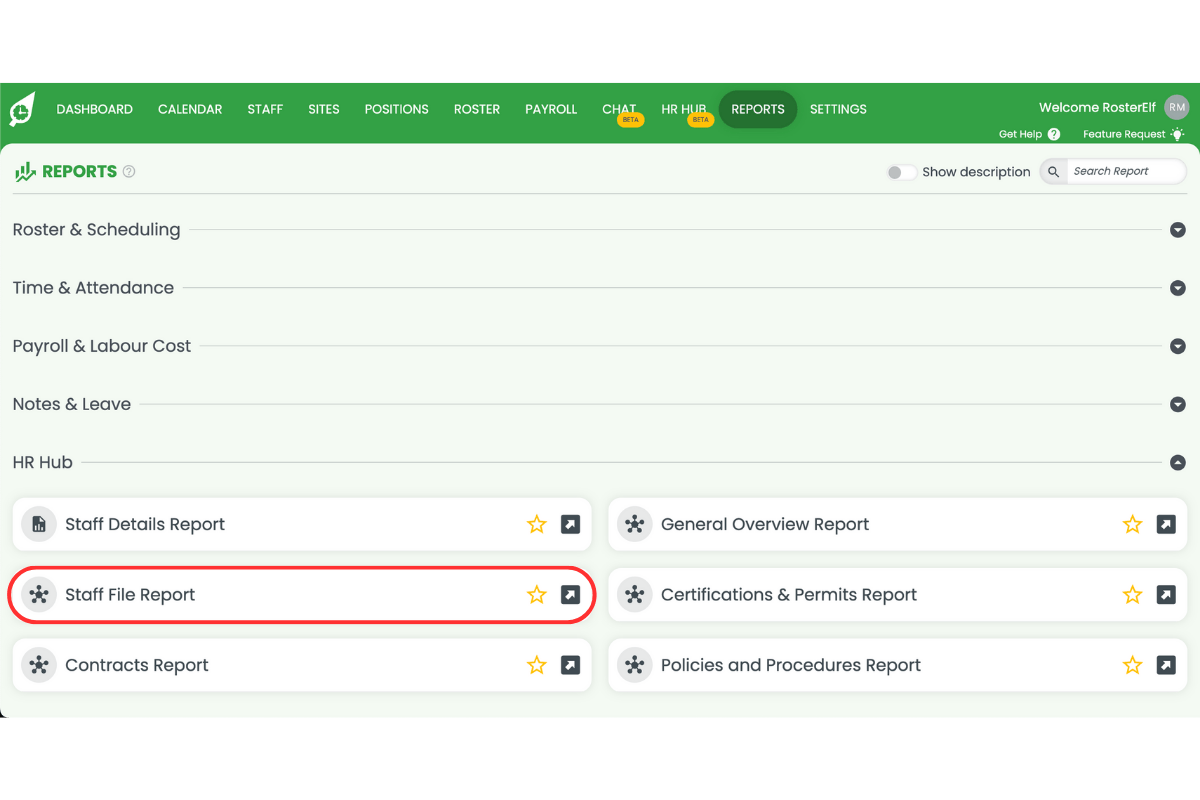Click the Feature Request link
1200x800 pixels.
point(1127,133)
